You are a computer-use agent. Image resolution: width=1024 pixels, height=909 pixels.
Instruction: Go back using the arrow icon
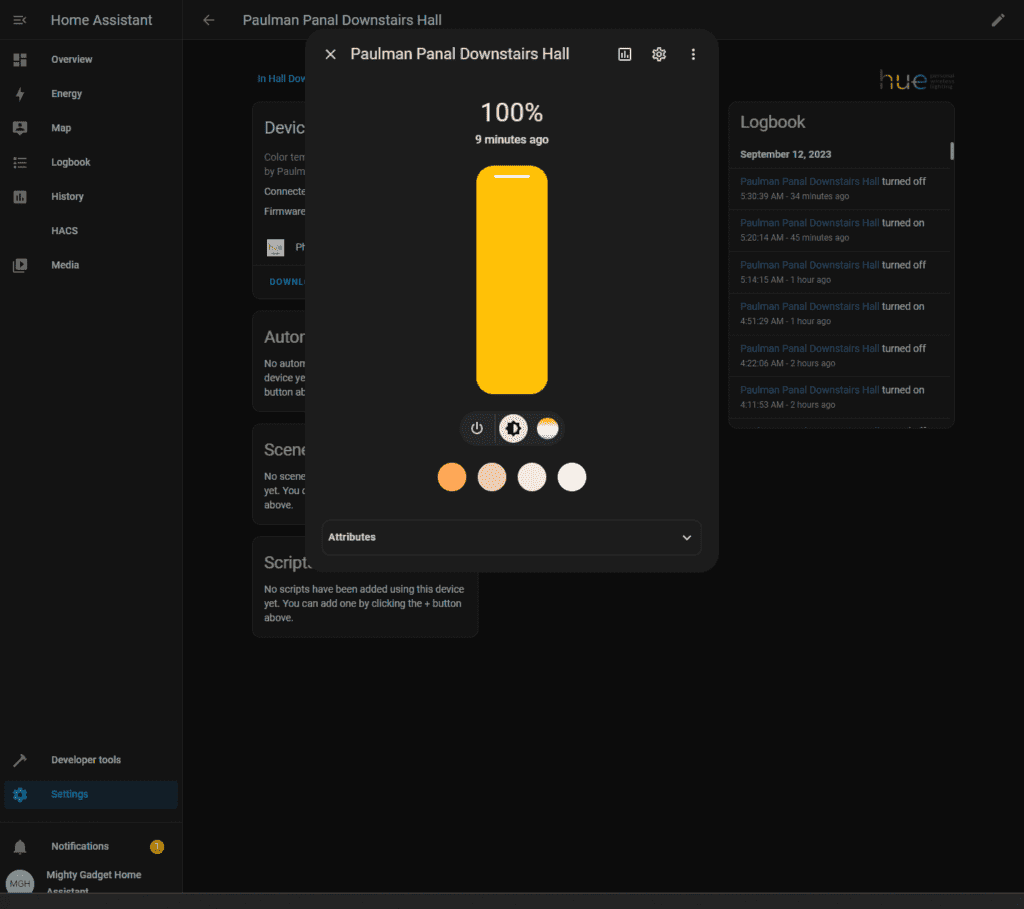[209, 20]
